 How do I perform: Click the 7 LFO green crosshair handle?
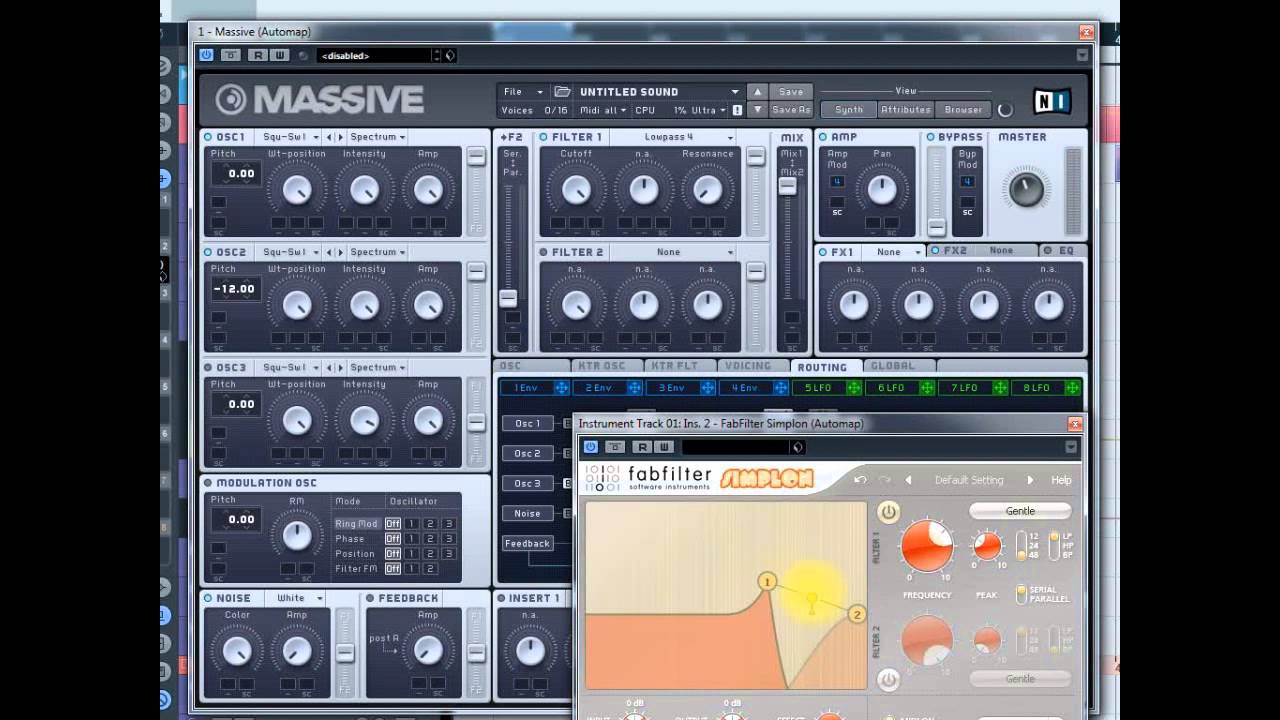[999, 388]
